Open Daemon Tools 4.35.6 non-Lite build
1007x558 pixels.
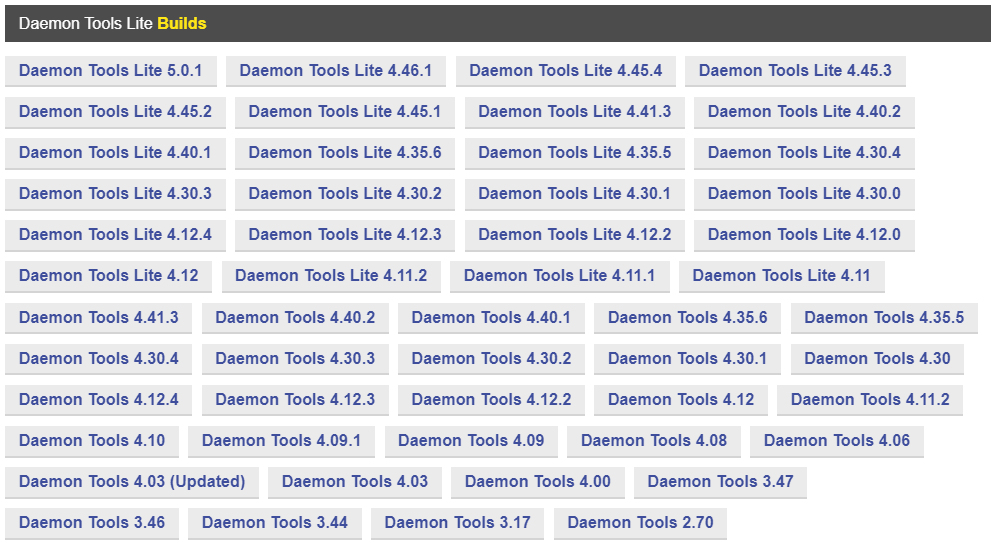tap(687, 318)
